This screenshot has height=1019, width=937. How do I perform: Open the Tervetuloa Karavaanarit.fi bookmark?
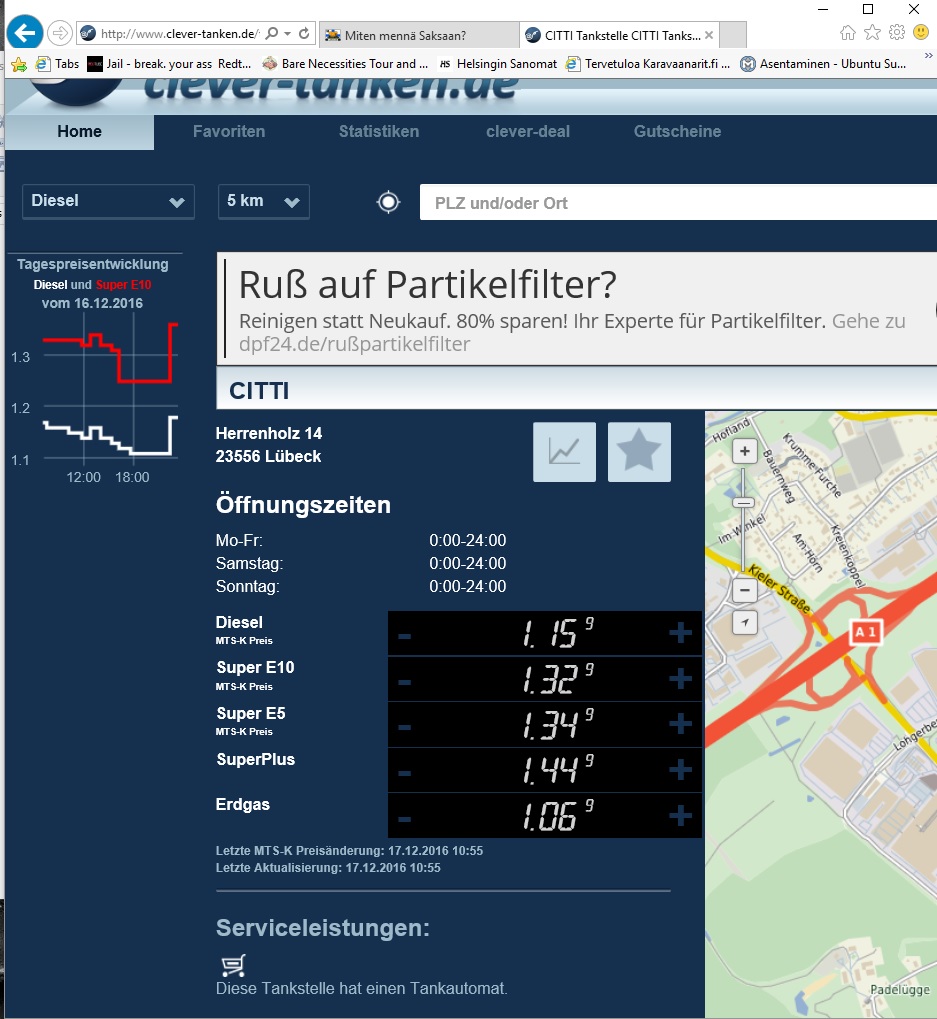648,64
